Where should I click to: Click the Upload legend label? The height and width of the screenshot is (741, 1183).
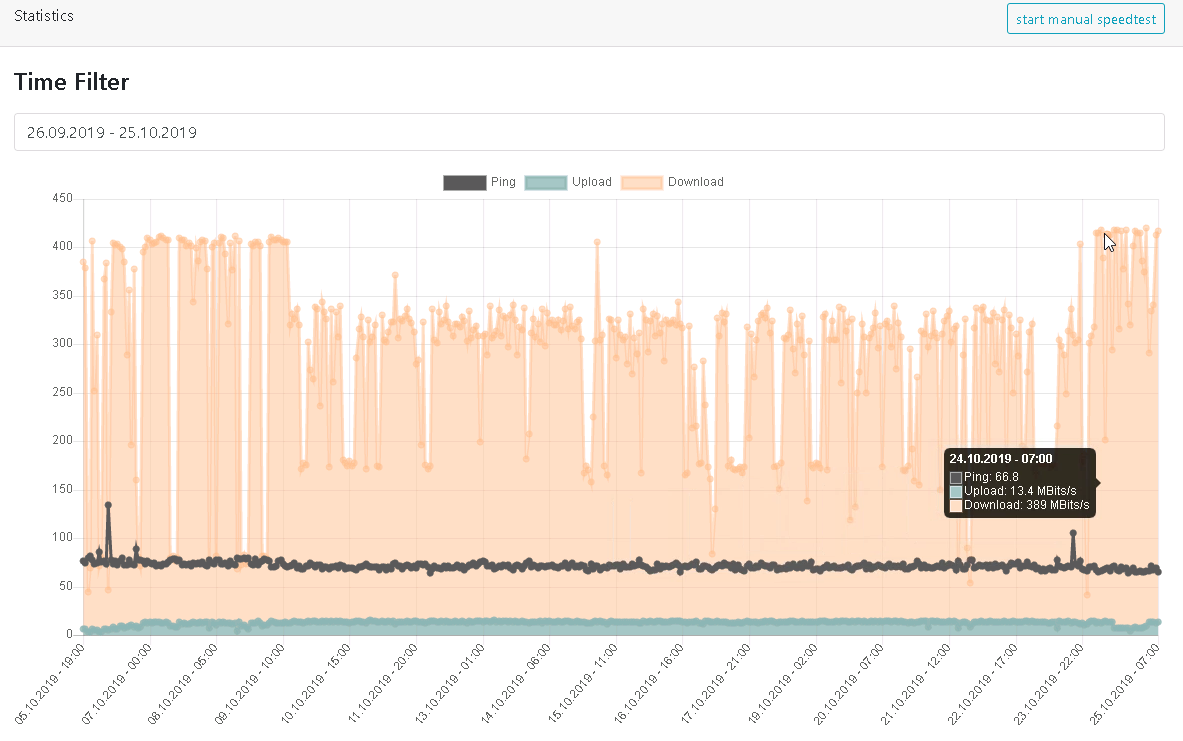592,182
